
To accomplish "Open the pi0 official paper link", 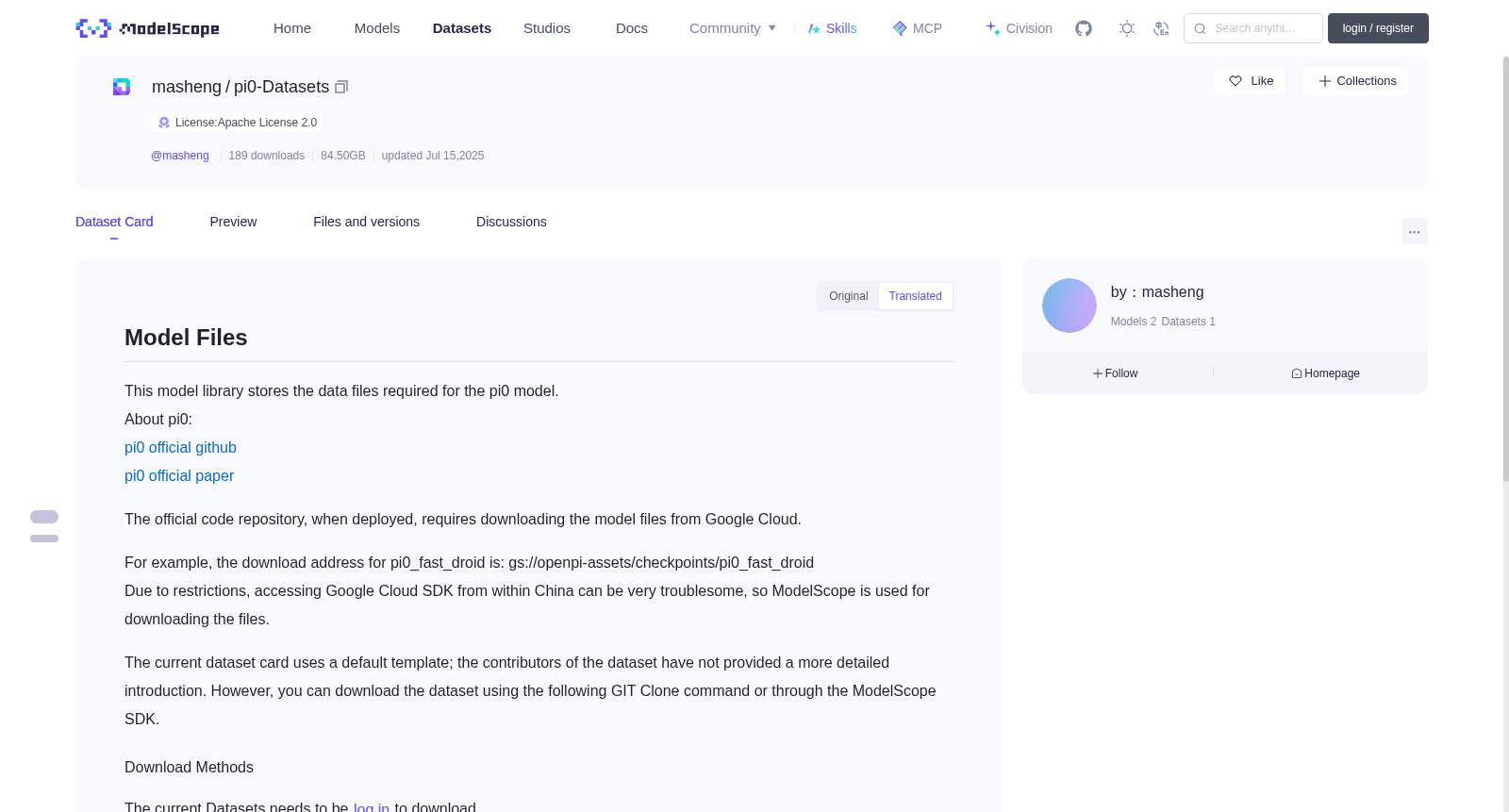I will (x=179, y=476).
